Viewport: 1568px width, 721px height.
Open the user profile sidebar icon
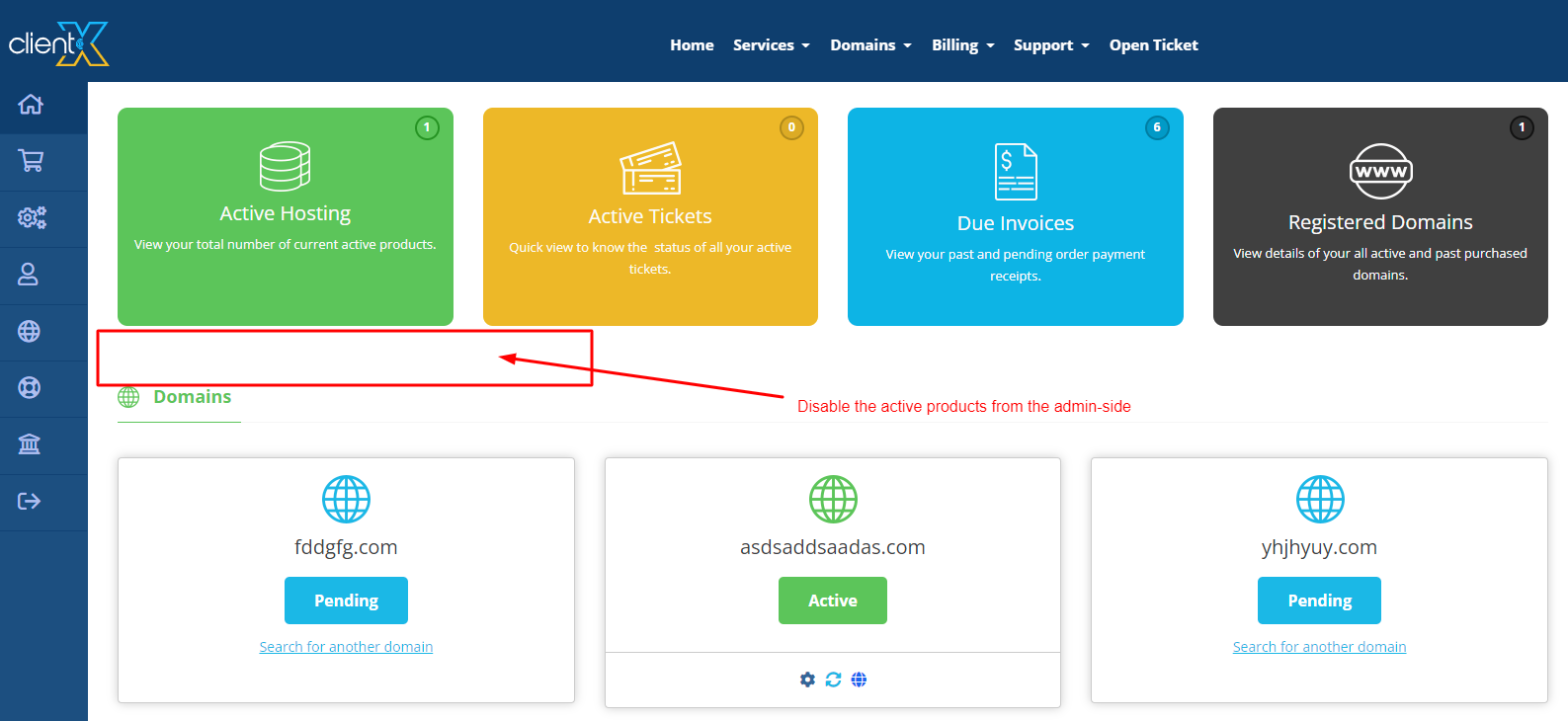(29, 275)
